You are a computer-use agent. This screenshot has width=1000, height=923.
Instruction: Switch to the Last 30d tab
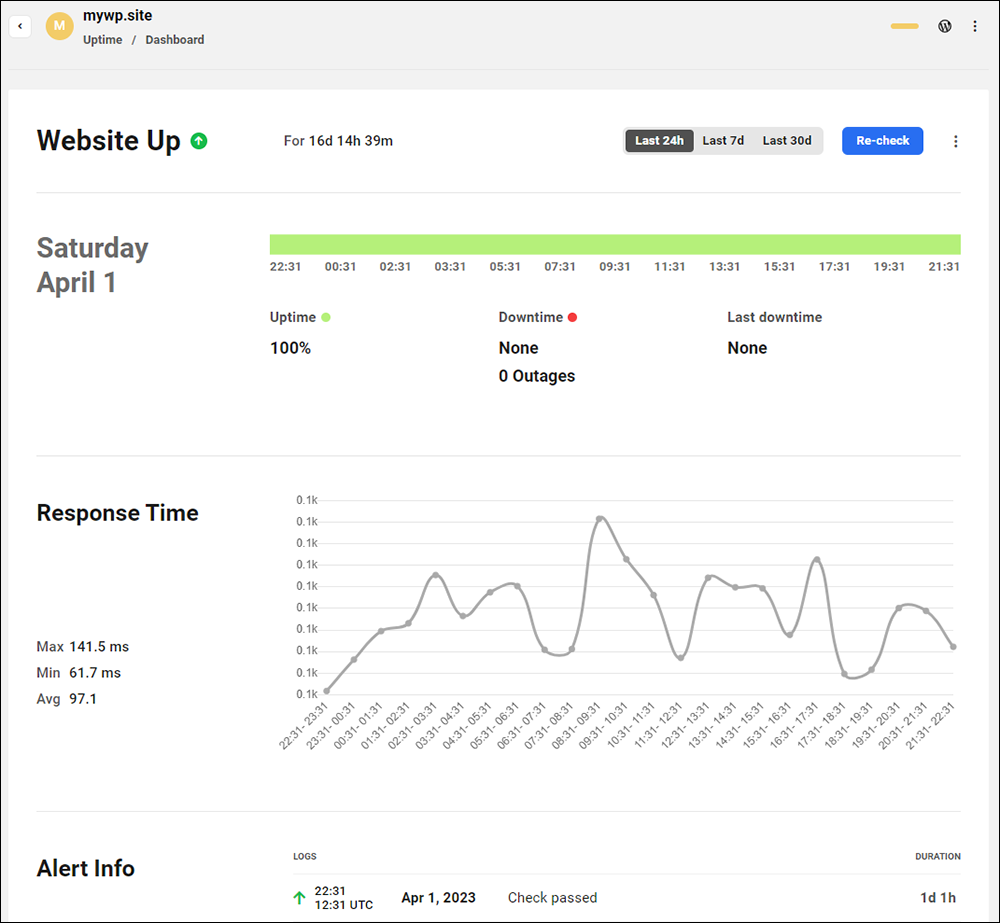787,140
